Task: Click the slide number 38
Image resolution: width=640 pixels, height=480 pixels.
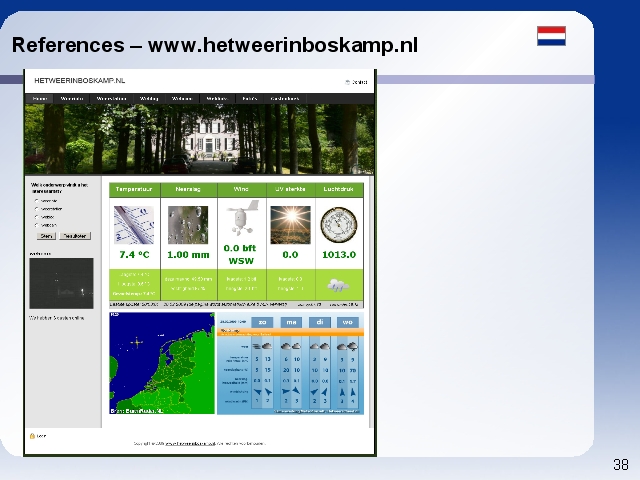Action: tap(621, 464)
